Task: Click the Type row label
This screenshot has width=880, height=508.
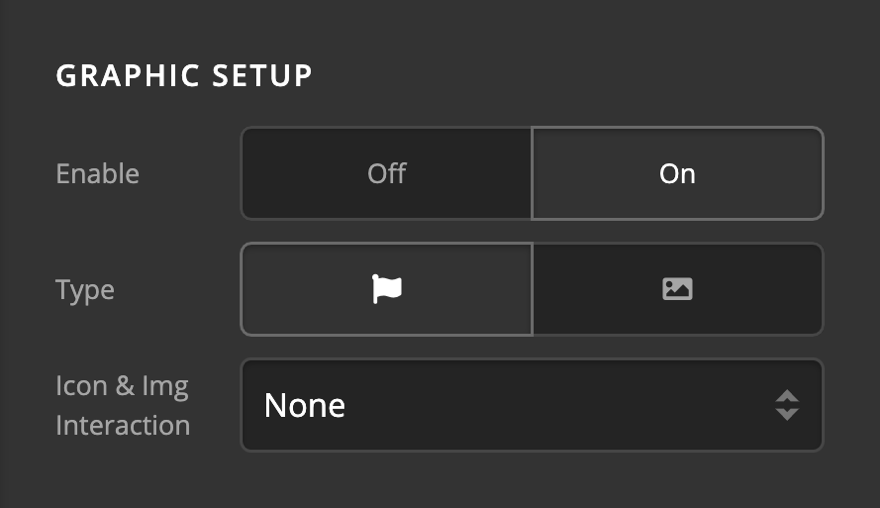Action: point(85,290)
